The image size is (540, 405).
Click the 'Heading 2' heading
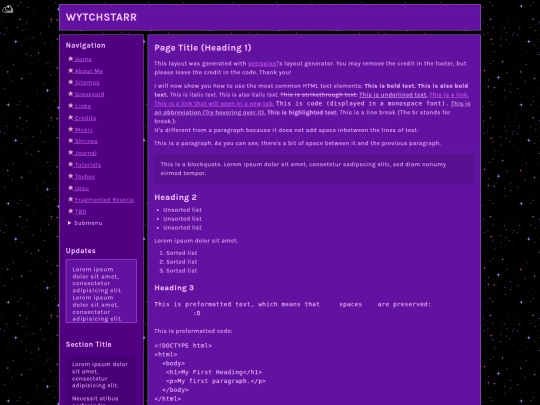click(x=175, y=197)
